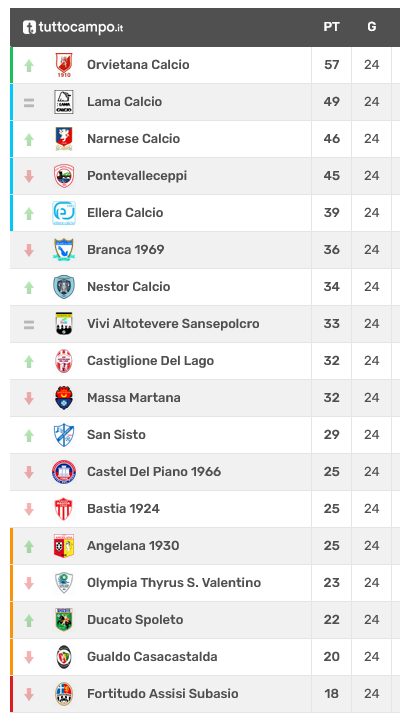The width and height of the screenshot is (400, 723).
Task: Sort table by PT column header
Action: click(x=331, y=27)
